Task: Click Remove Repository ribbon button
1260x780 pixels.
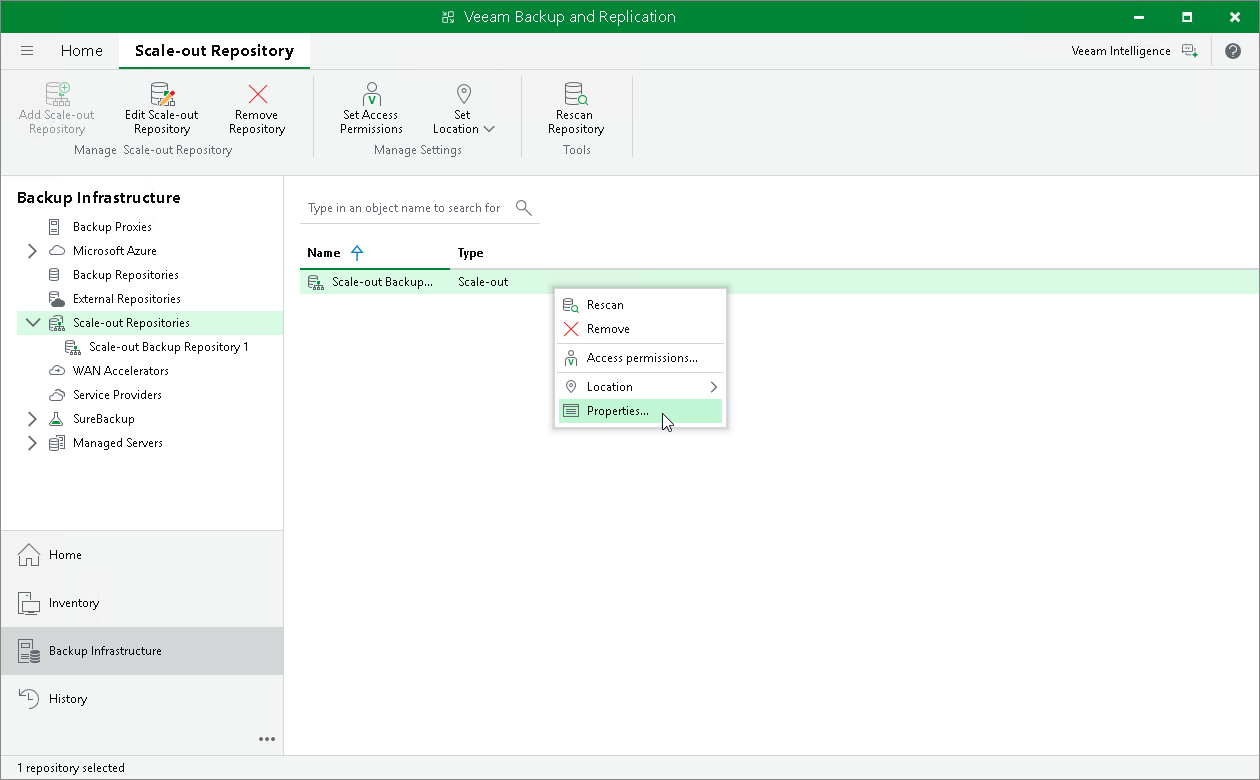Action: (257, 109)
